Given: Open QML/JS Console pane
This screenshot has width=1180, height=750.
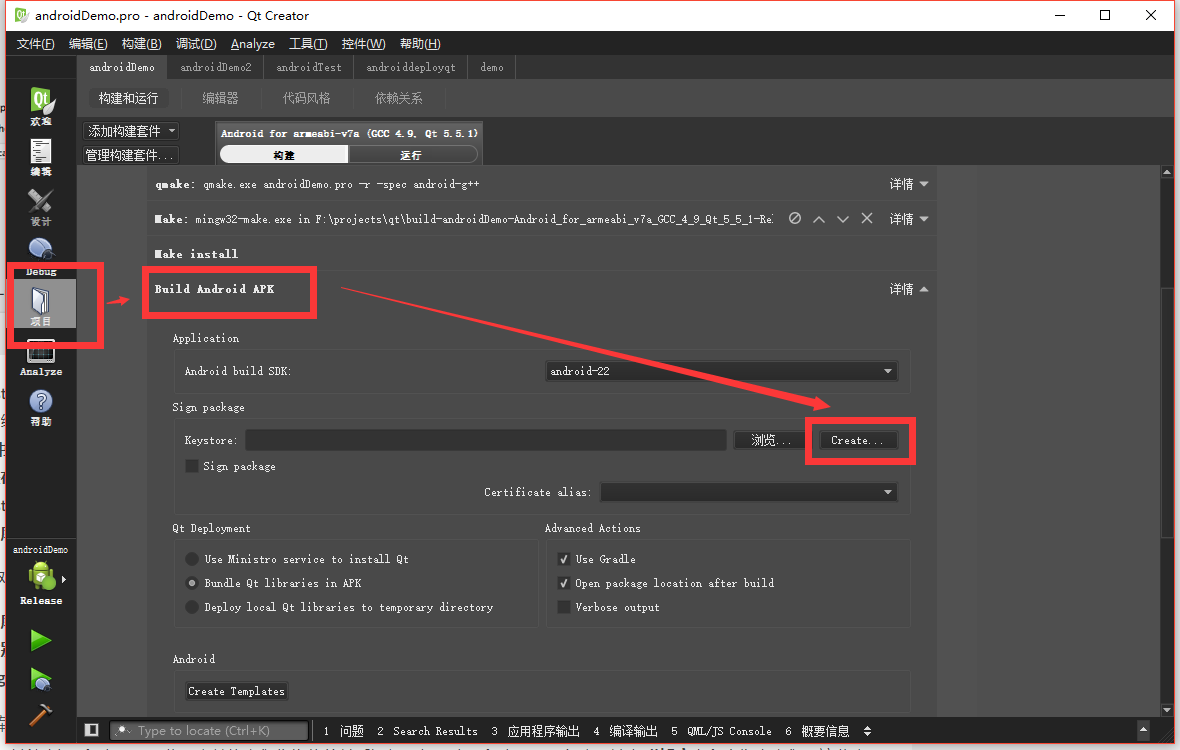Looking at the screenshot, I should 721,730.
